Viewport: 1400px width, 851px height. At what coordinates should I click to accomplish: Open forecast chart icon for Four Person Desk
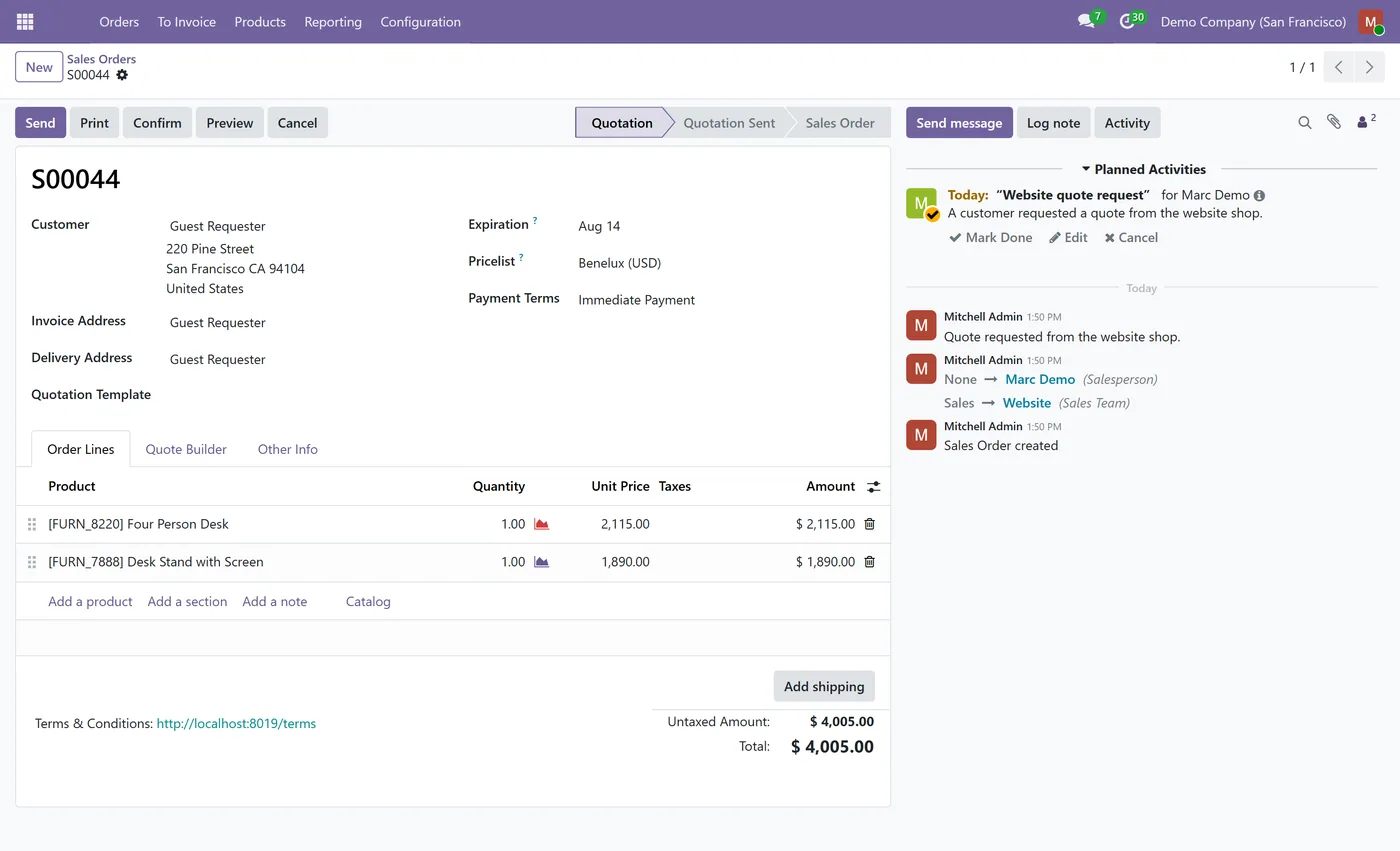coord(541,524)
